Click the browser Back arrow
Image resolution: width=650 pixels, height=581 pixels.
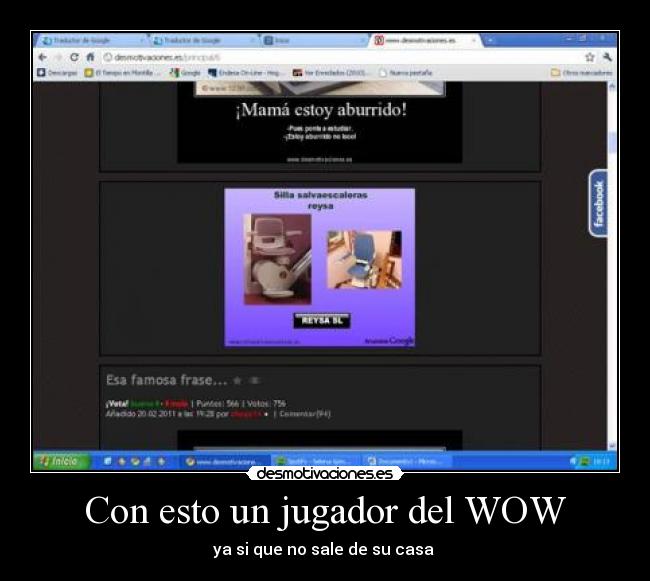click(42, 57)
